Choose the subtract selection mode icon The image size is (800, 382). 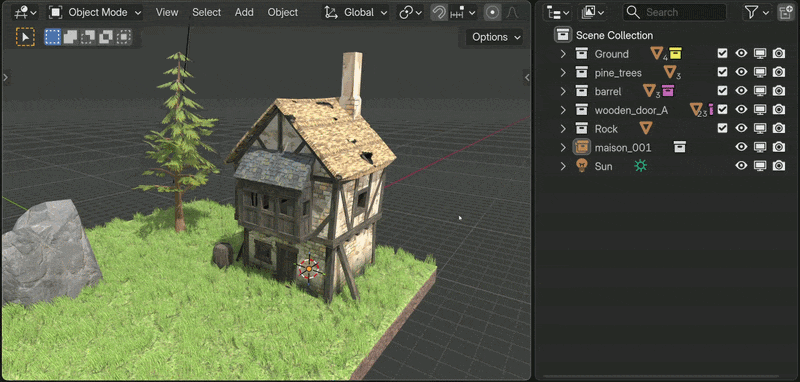[x=88, y=37]
